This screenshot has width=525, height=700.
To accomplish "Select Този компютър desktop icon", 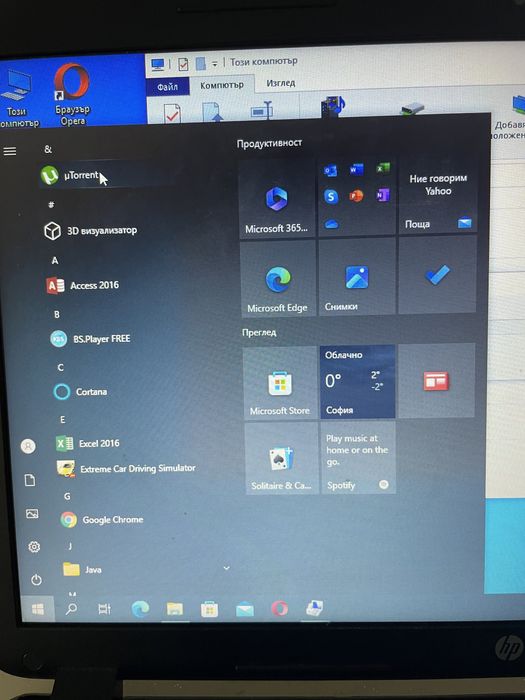I will tap(18, 98).
